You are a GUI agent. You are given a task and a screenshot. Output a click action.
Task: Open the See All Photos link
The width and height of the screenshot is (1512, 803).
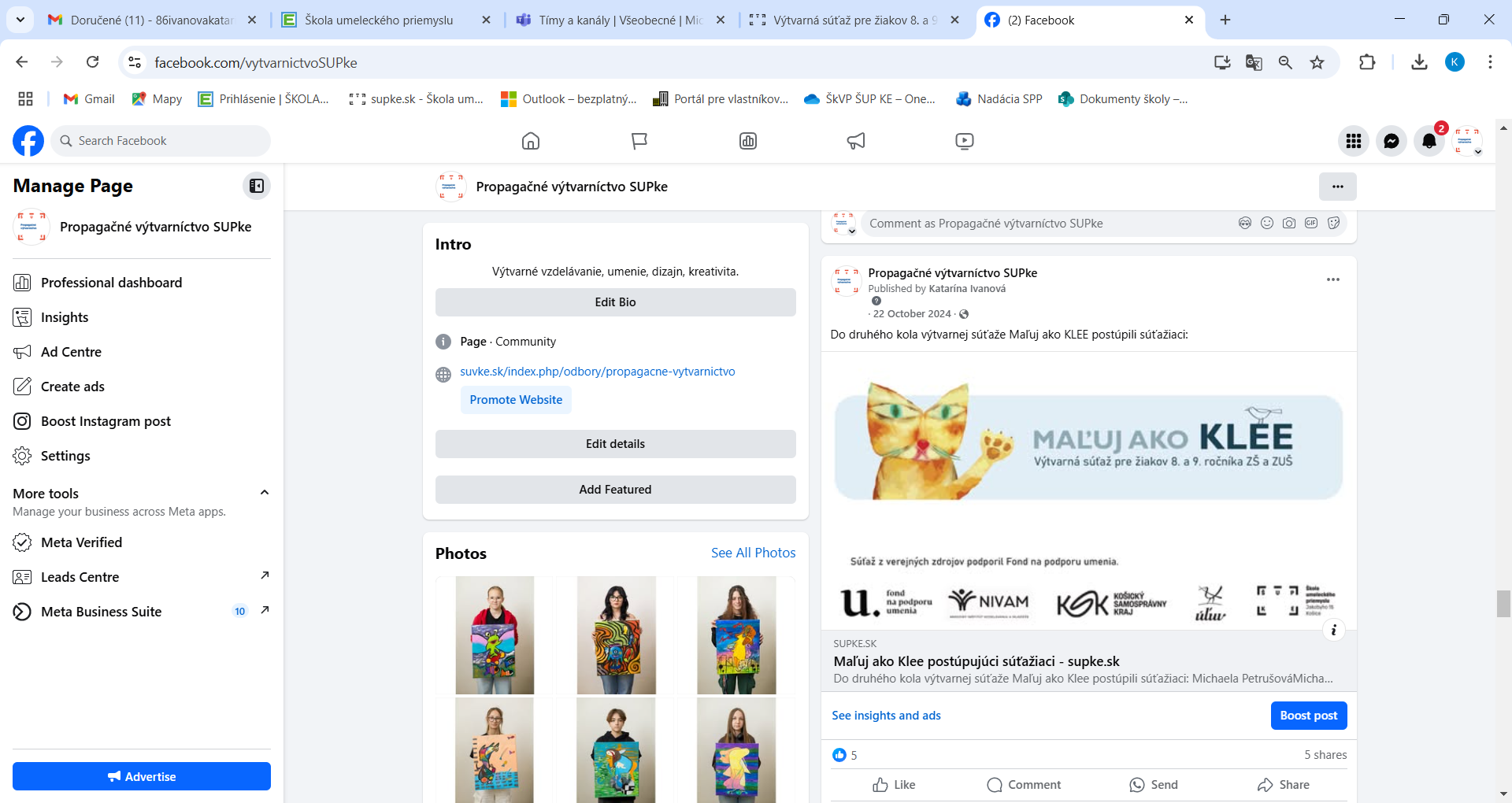[753, 553]
